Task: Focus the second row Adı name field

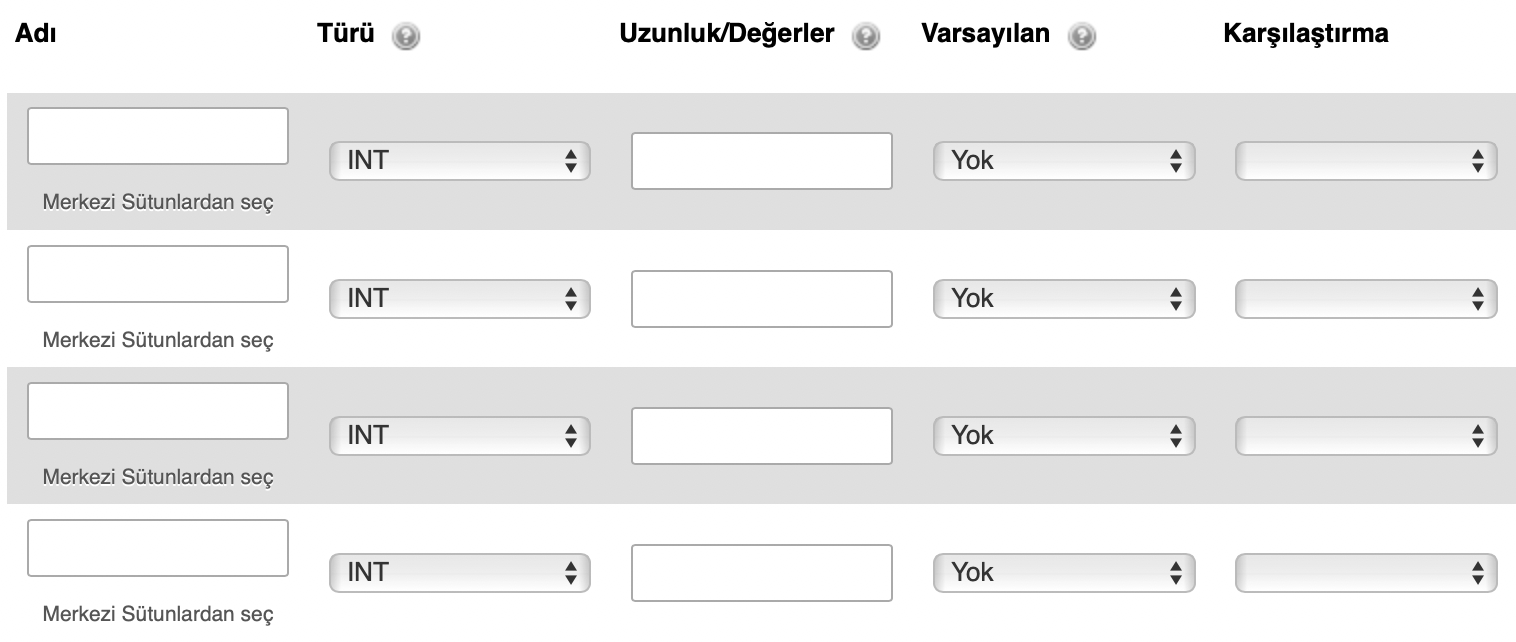Action: click(x=158, y=273)
